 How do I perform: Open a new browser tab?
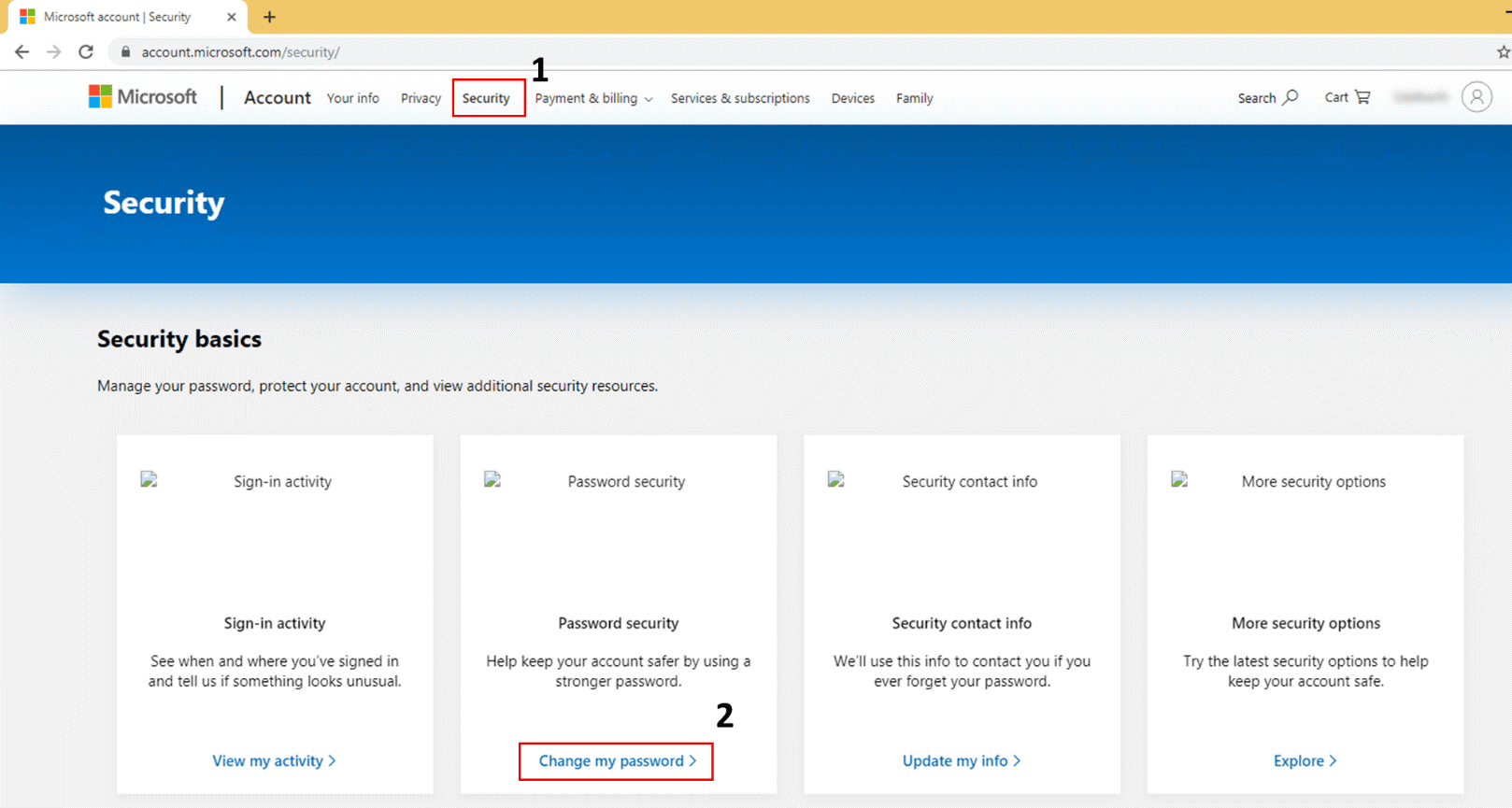pyautogui.click(x=269, y=17)
